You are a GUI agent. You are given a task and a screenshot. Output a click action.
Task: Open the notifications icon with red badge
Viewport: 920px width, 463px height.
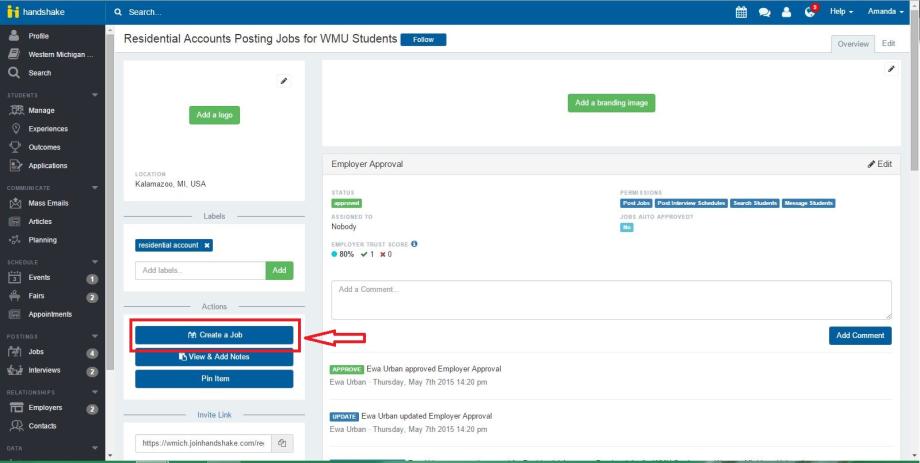(810, 11)
